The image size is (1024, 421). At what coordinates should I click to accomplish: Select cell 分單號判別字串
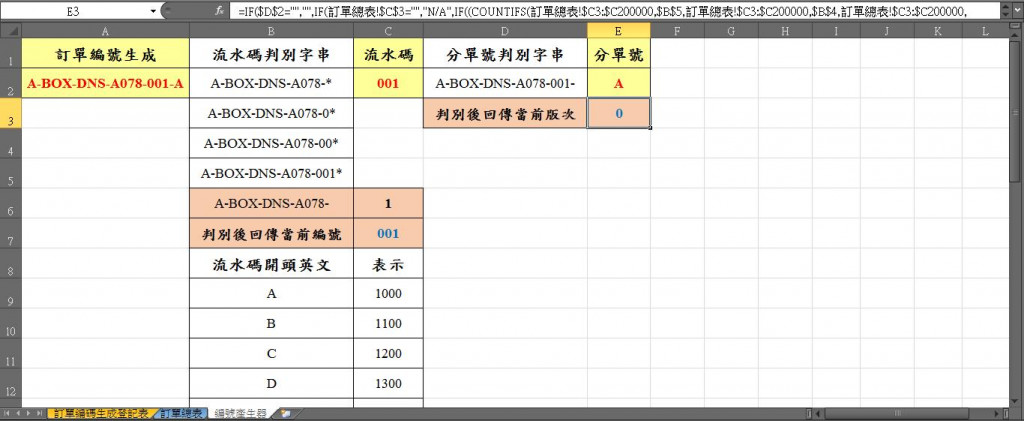505,54
